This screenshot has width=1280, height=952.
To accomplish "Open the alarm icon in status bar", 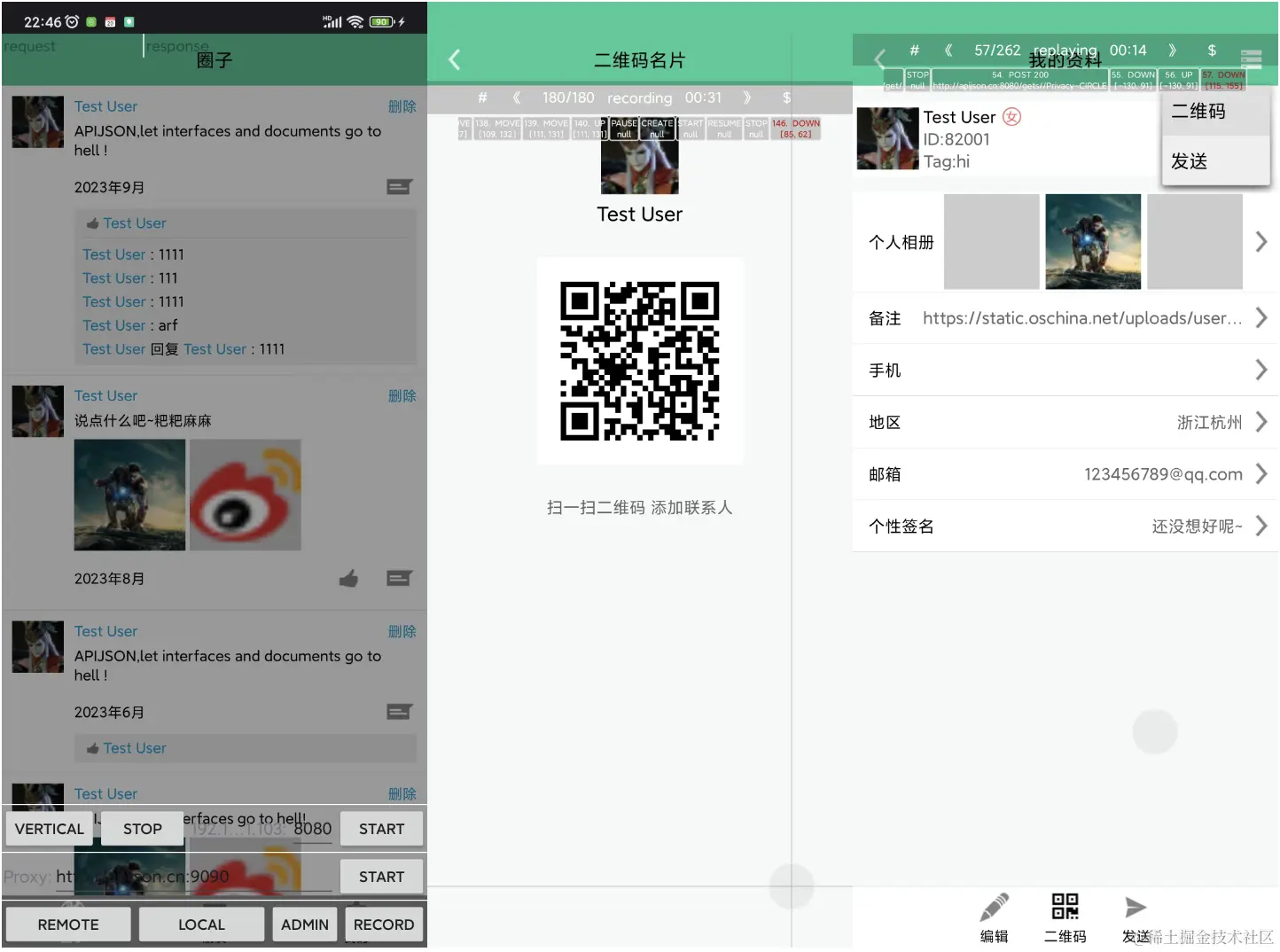I will coord(72,21).
